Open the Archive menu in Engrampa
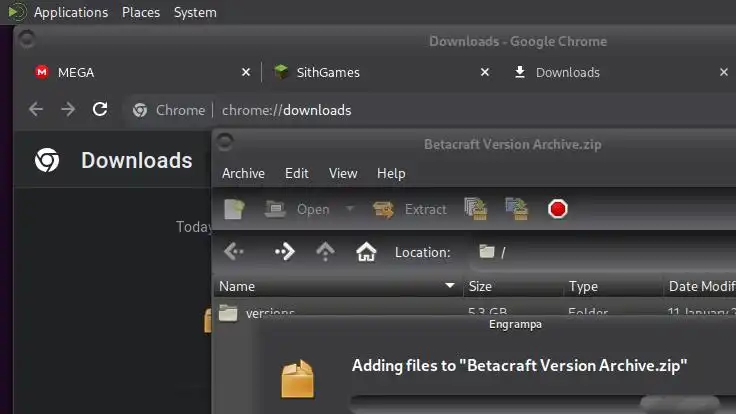The height and width of the screenshot is (414, 736). point(243,173)
